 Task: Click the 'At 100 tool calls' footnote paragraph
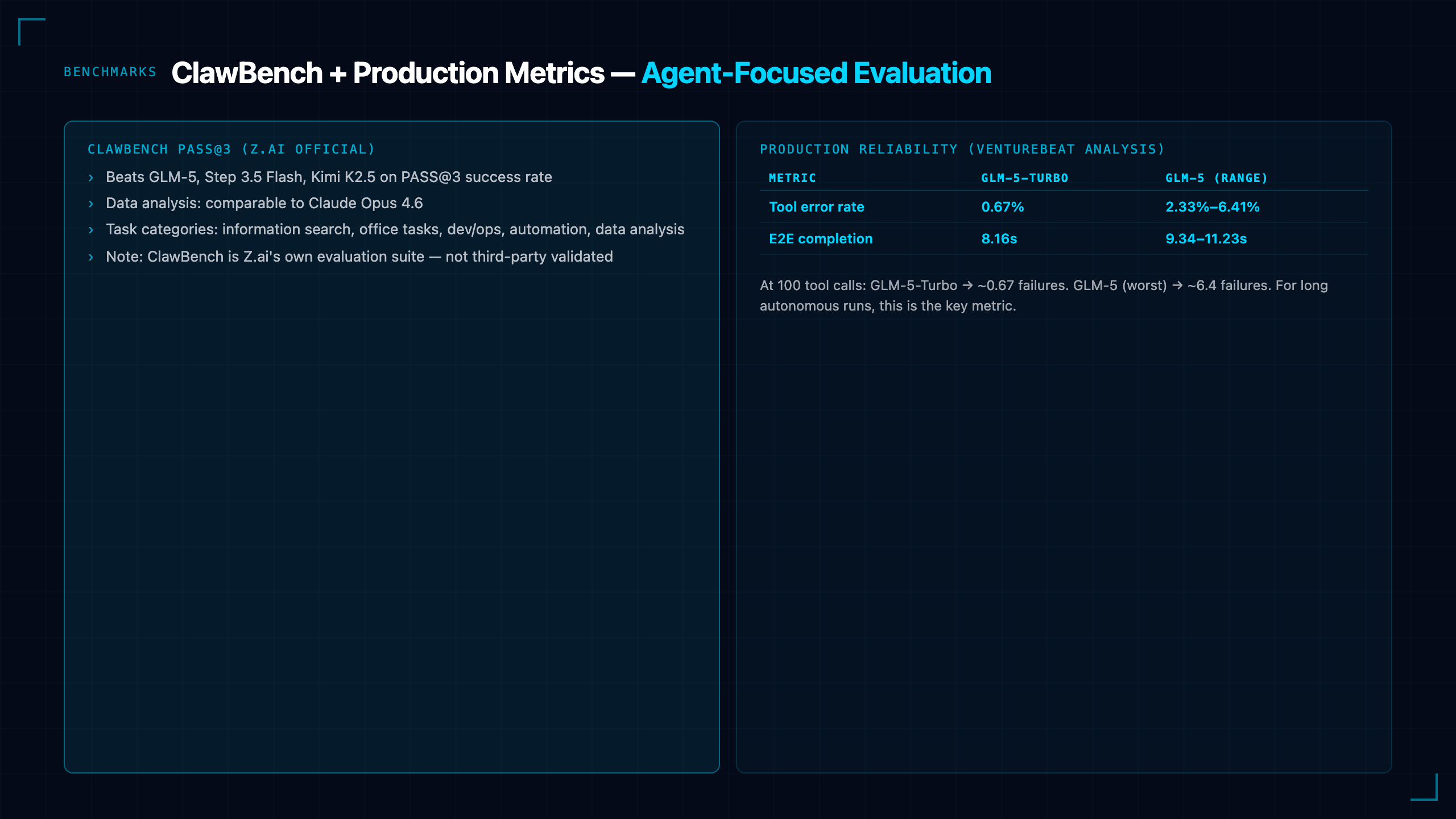pyautogui.click(x=1044, y=295)
